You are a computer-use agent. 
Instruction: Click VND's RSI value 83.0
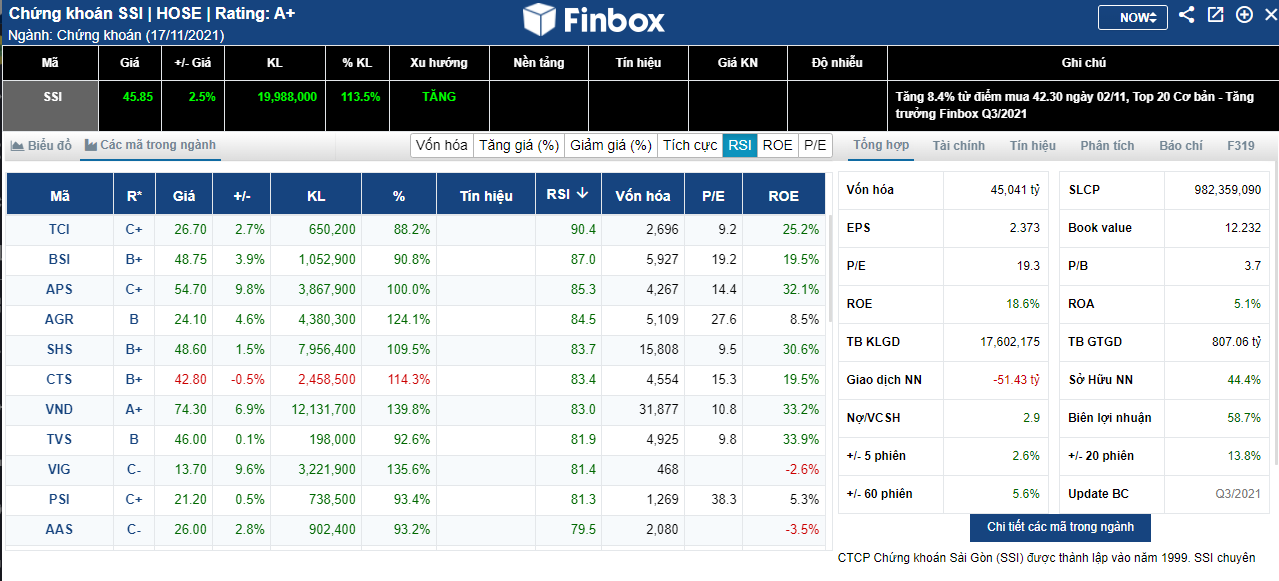(583, 409)
